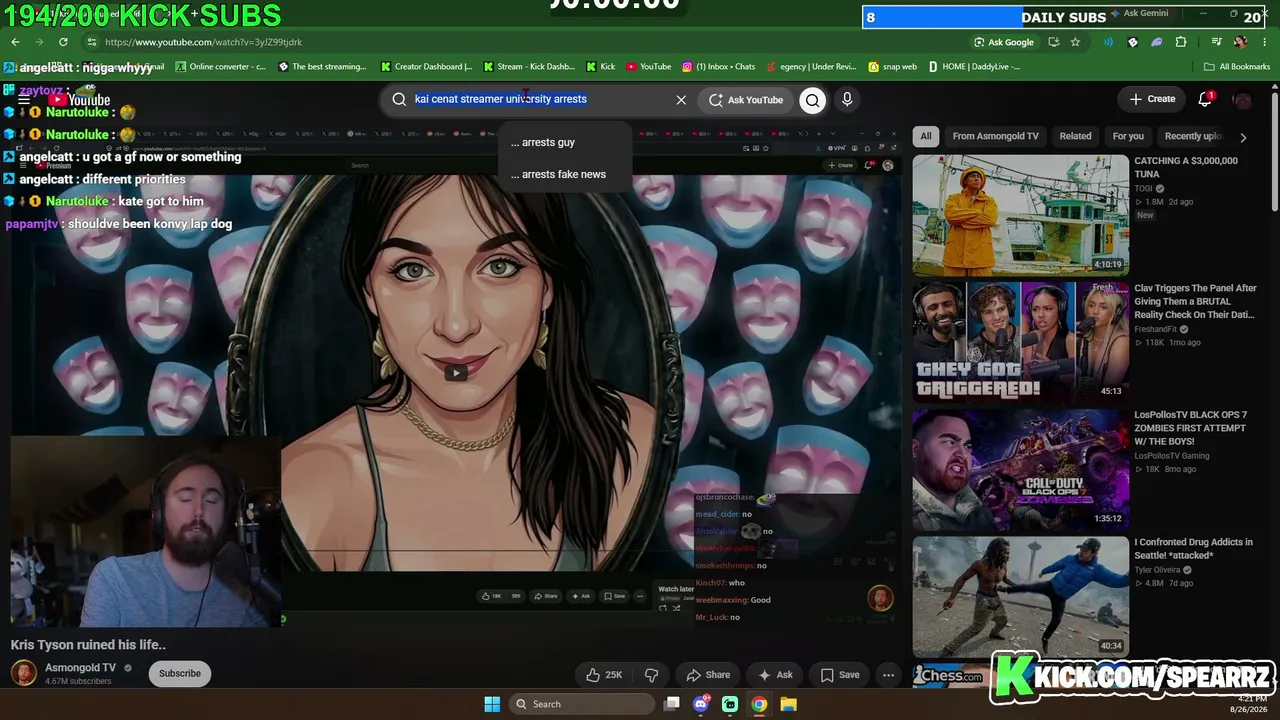Click the Chrome address bar URL
Screen dimensions: 1280x720
point(203,42)
